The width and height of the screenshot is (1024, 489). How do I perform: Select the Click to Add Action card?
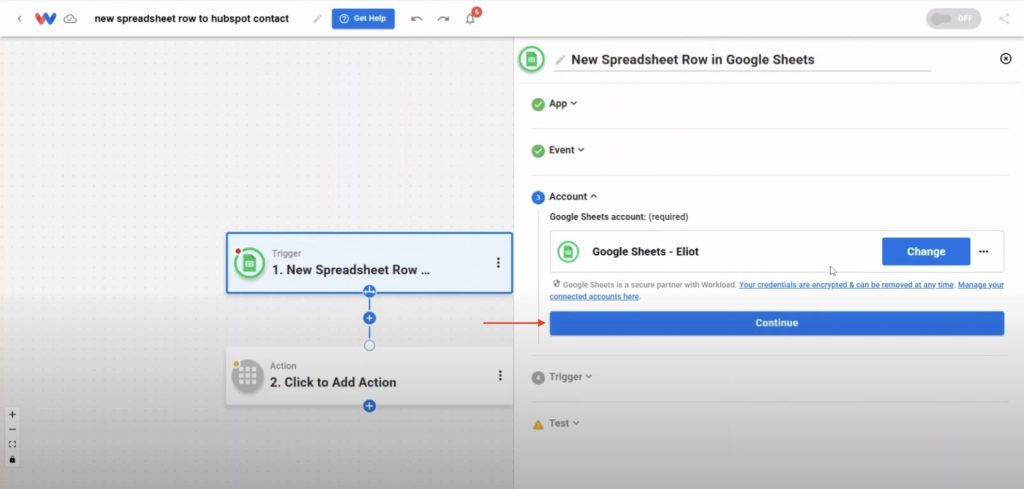(x=369, y=375)
